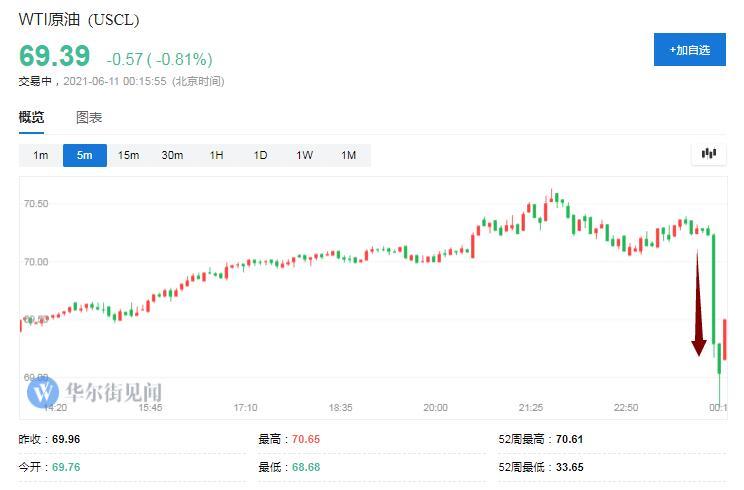Switch to the 概览 overview tab
This screenshot has width=744, height=490.
(x=31, y=118)
